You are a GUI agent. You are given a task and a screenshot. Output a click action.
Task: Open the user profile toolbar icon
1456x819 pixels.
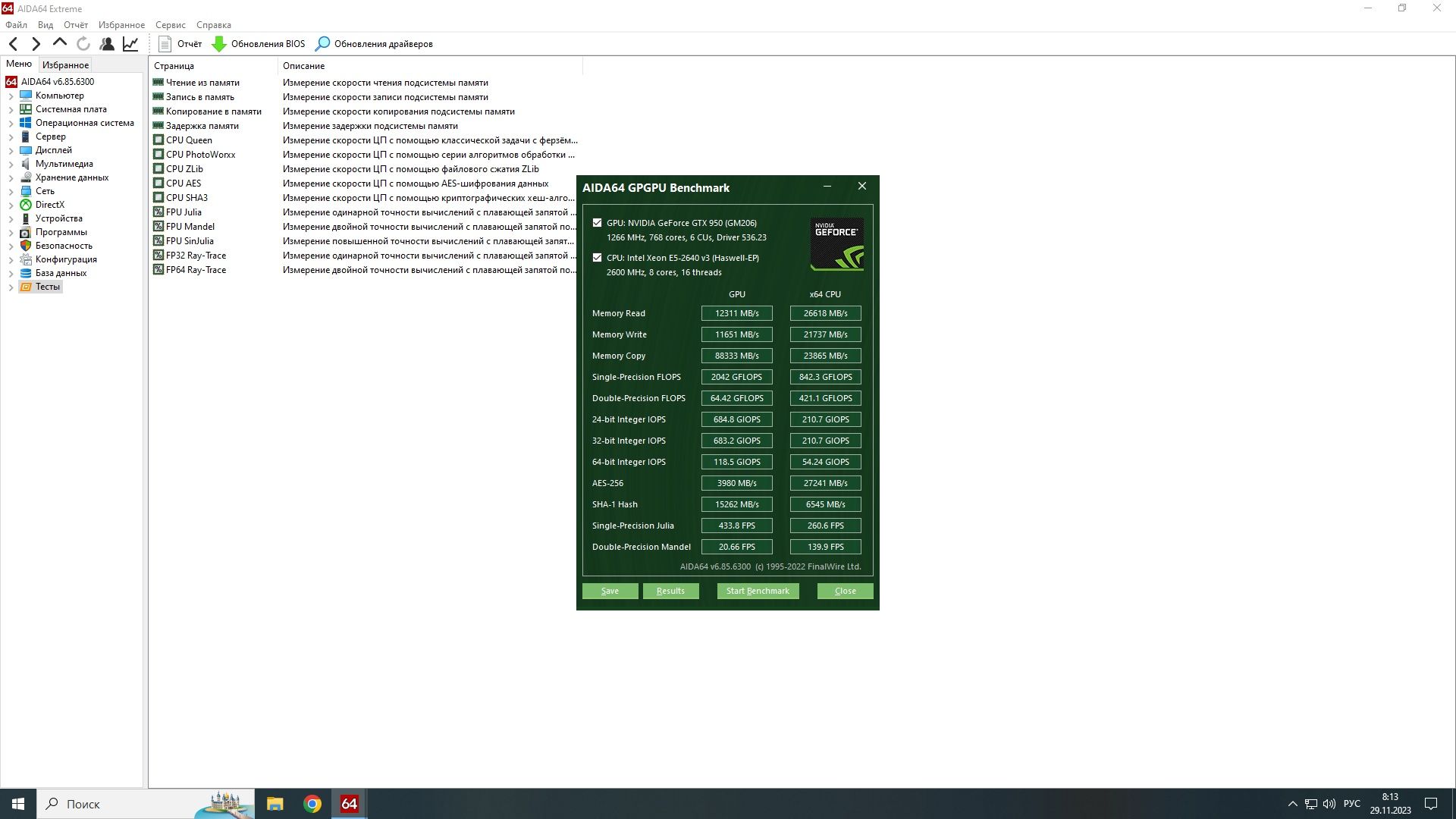pos(107,44)
